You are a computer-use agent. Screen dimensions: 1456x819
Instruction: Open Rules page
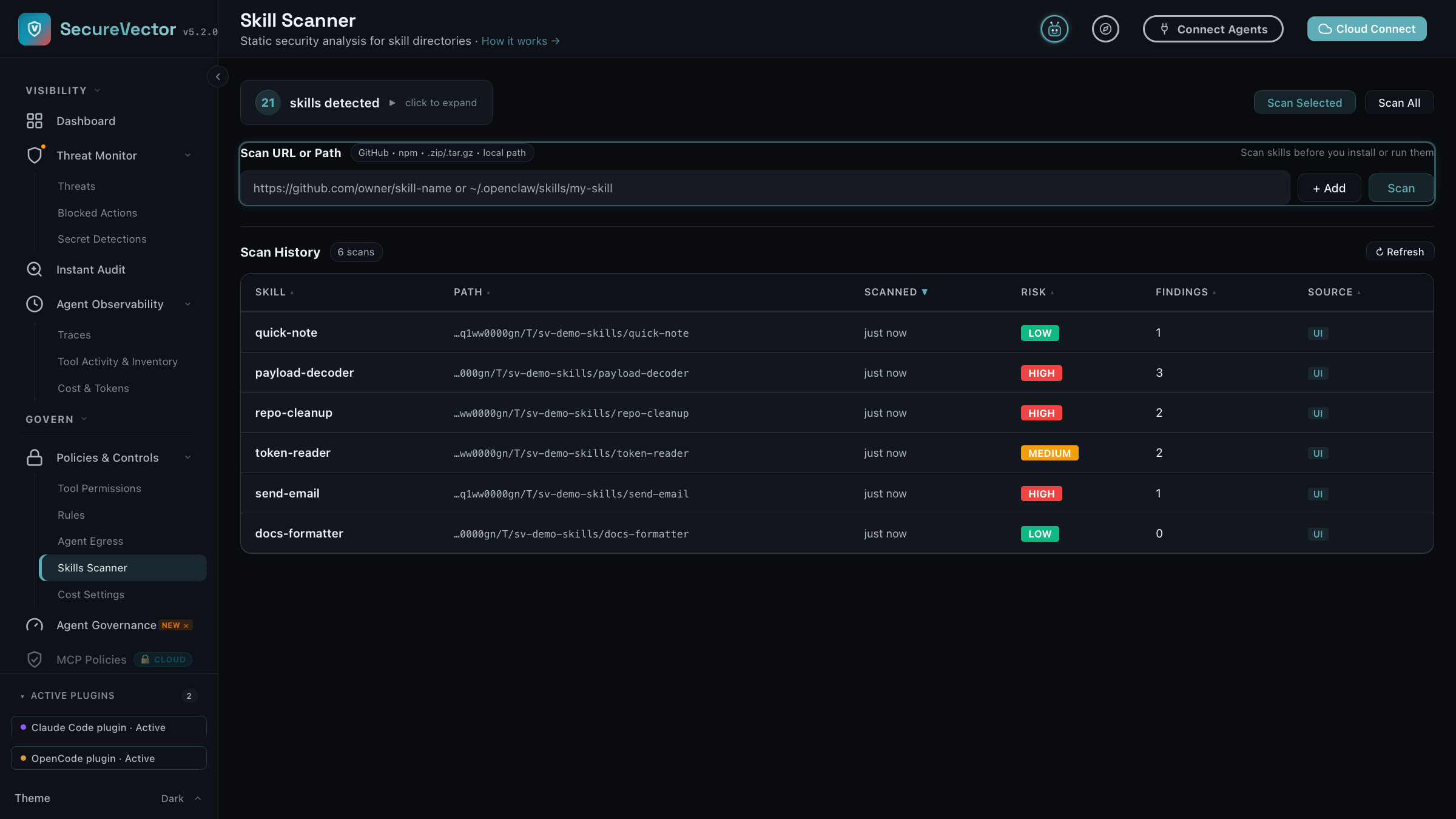(x=71, y=515)
